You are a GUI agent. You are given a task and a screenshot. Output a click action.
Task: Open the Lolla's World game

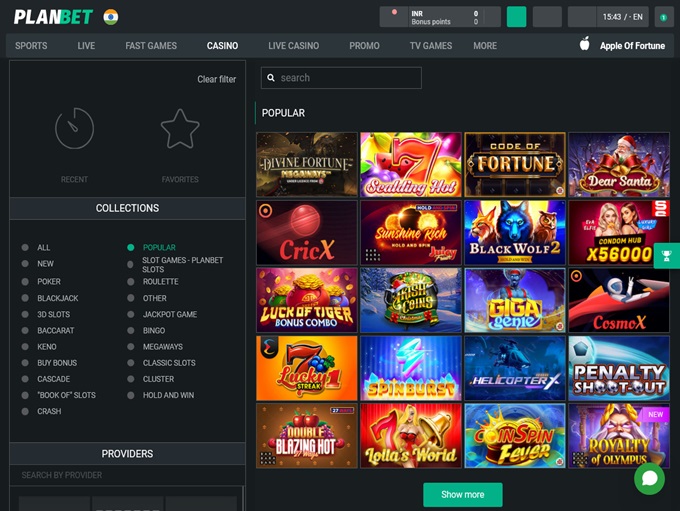tap(411, 436)
